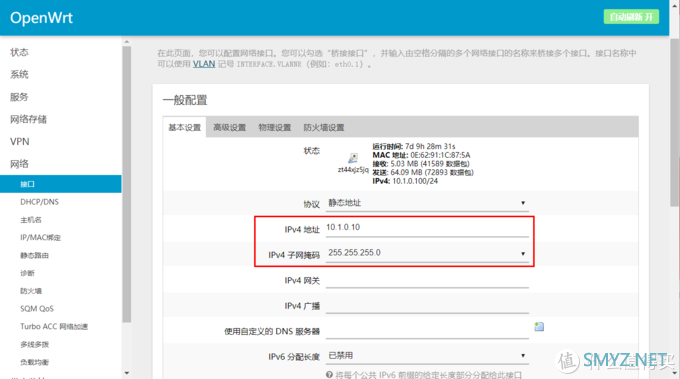This screenshot has width=680, height=379.
Task: Click the MAC 地址 0E:62:91:1C:87:5A text
Action: point(421,155)
